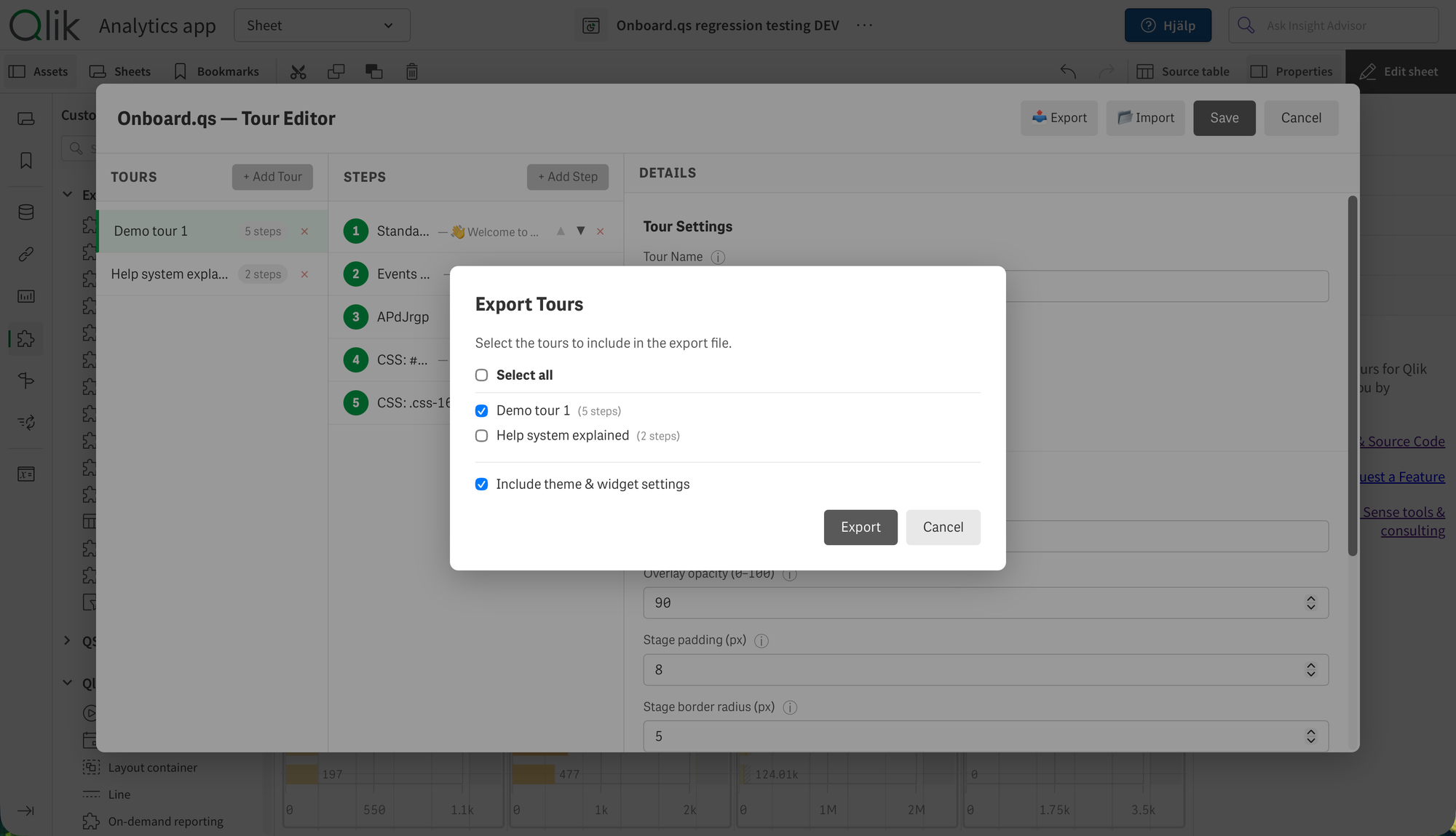
Task: Click the Contribute & Source Code link
Action: click(x=1401, y=441)
